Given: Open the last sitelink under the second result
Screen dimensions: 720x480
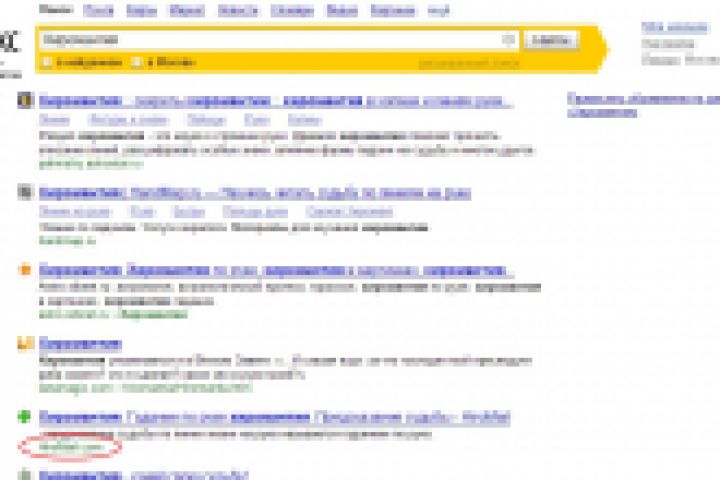Looking at the screenshot, I should pyautogui.click(x=349, y=212).
